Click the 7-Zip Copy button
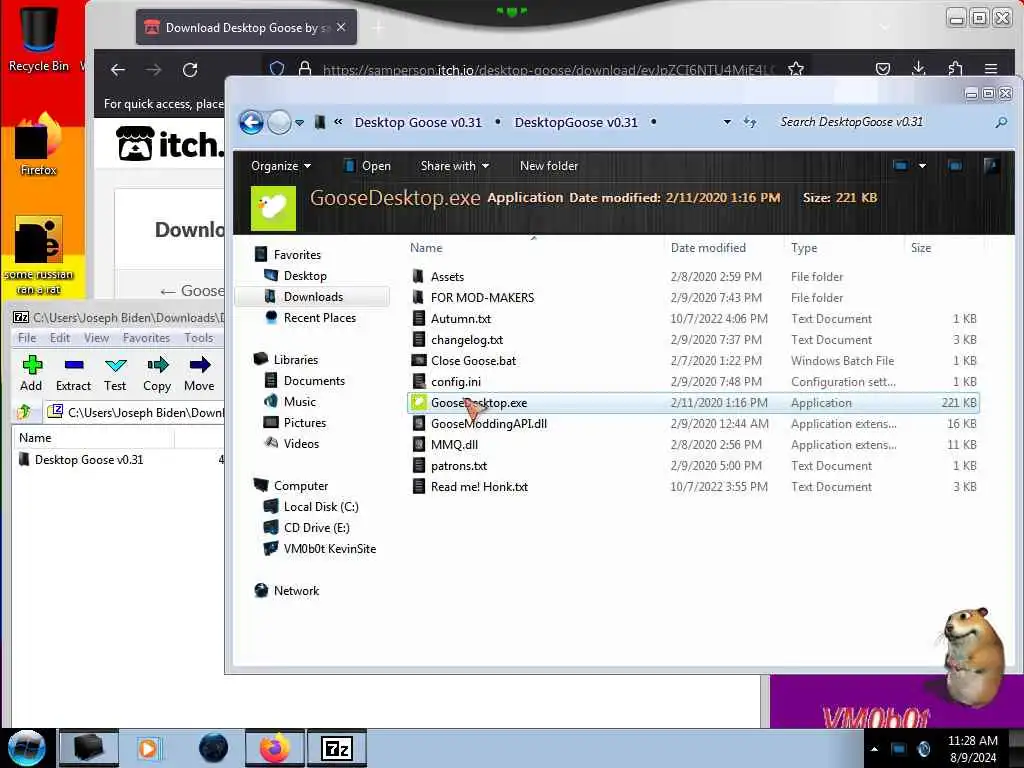This screenshot has height=768, width=1024. (x=157, y=374)
